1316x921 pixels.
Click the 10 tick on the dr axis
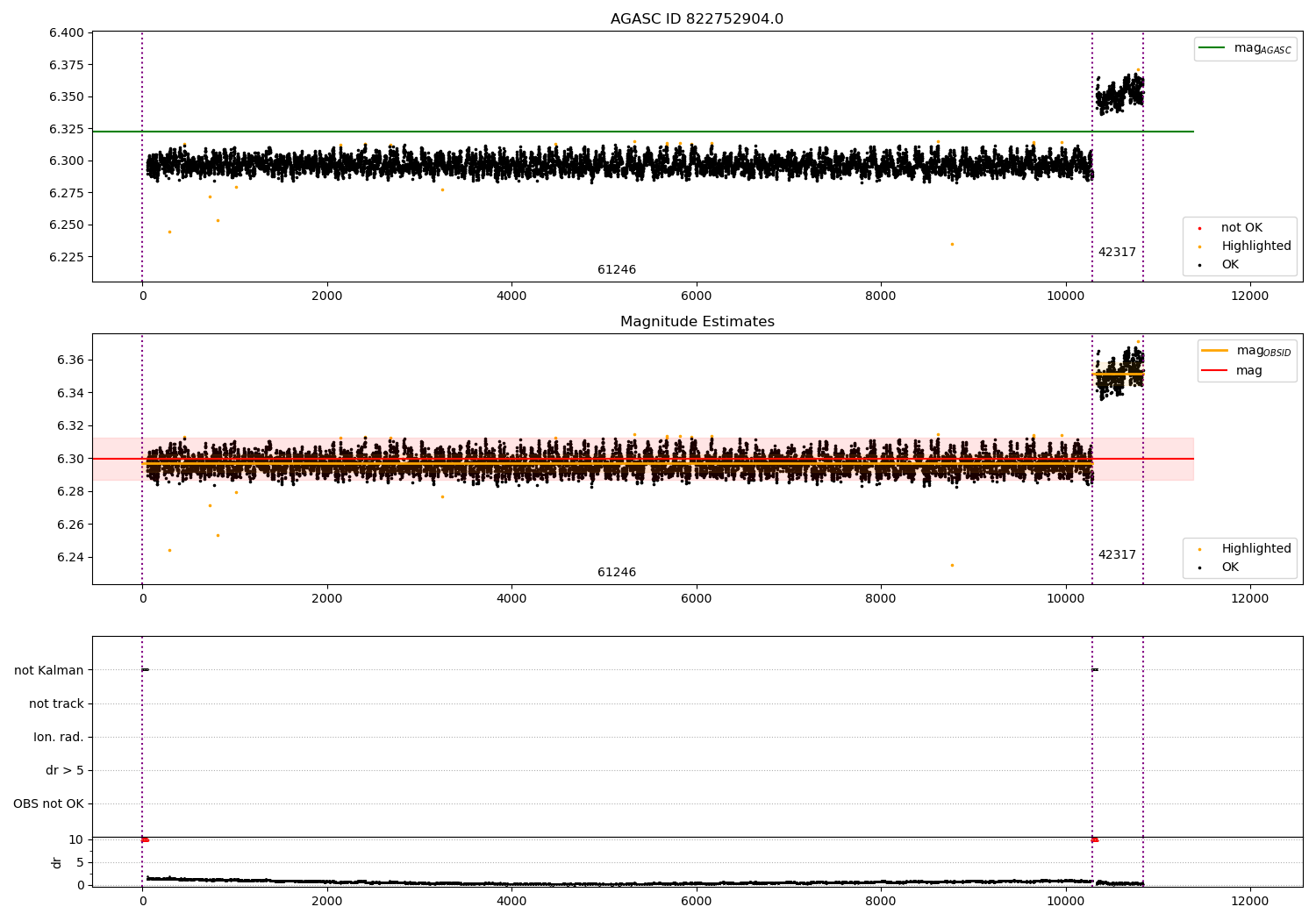tap(76, 840)
